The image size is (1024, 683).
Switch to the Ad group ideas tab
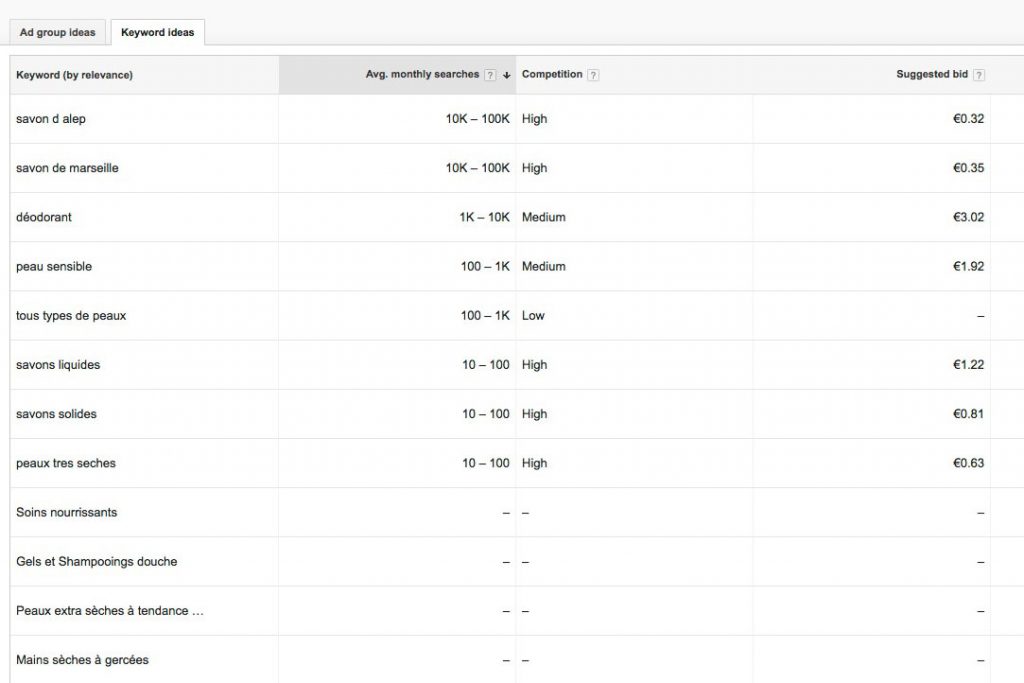click(57, 33)
